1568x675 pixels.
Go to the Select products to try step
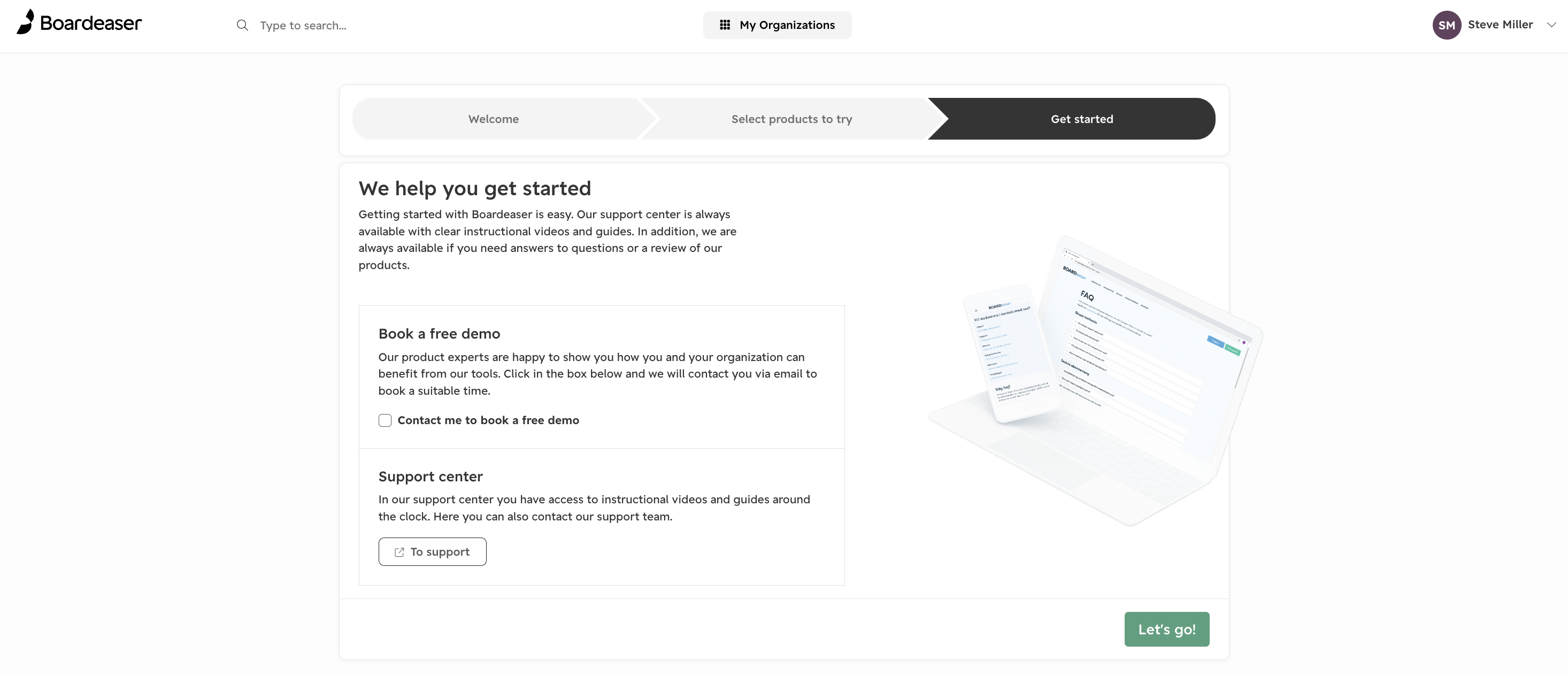coord(791,119)
